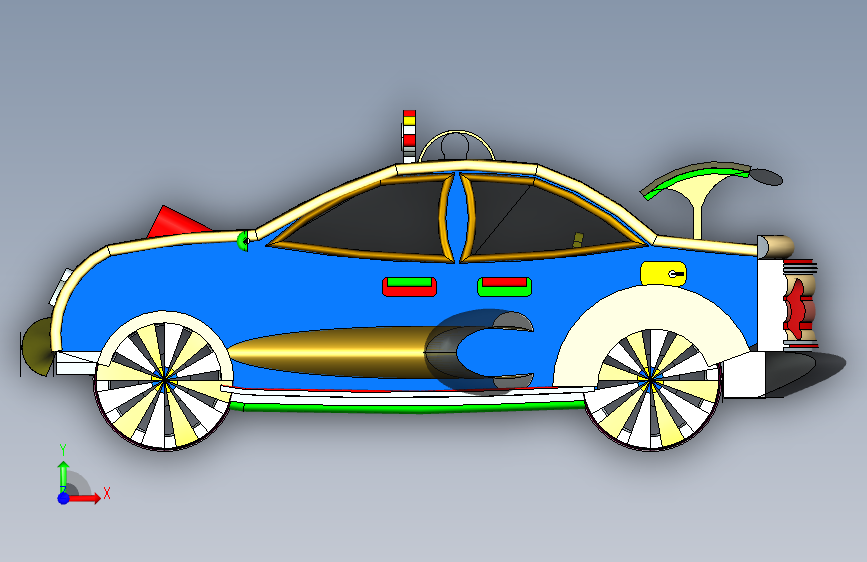Select the front door handle with green top
The width and height of the screenshot is (867, 562).
click(409, 287)
